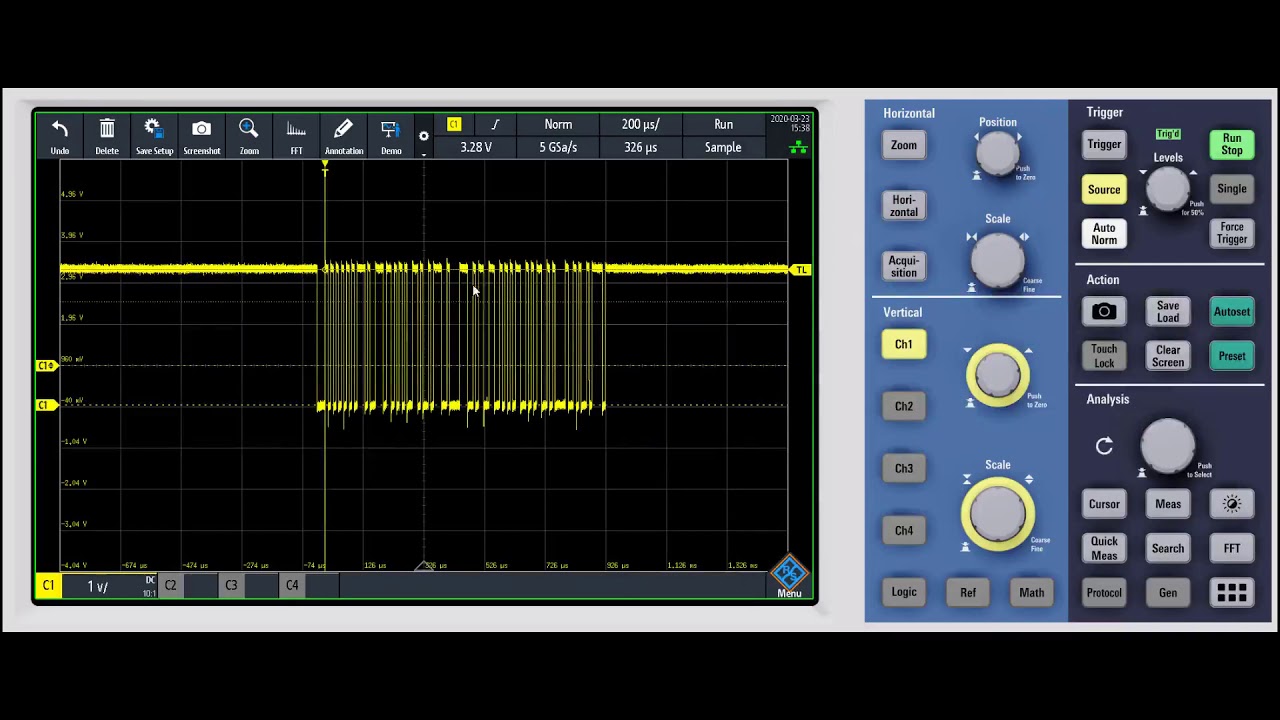Viewport: 1280px width, 720px height.
Task: Click the green network status icon
Action: (797, 147)
